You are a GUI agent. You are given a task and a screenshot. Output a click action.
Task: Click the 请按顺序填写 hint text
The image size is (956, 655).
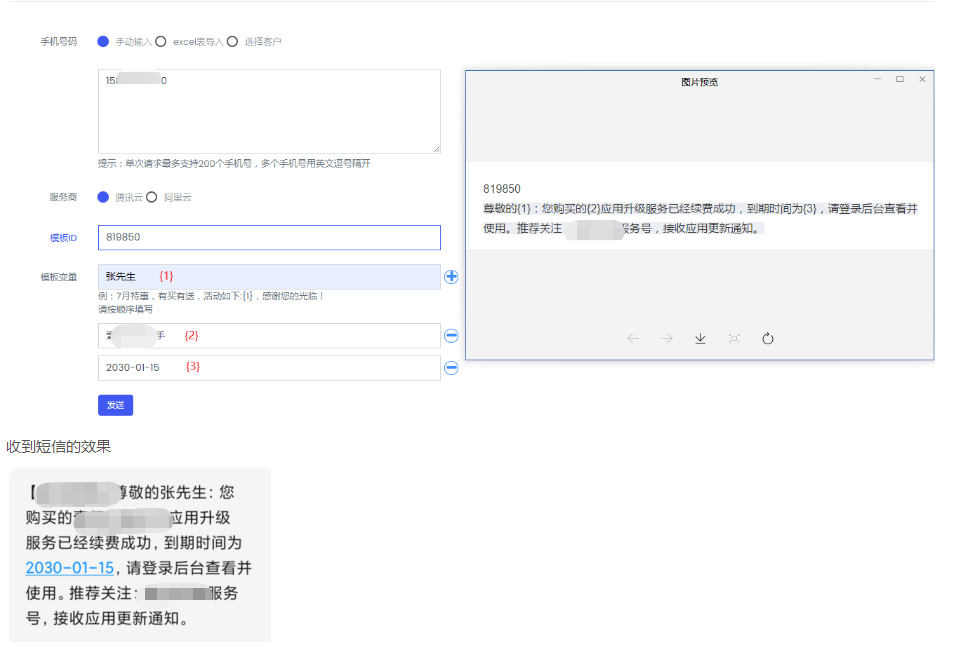point(126,309)
